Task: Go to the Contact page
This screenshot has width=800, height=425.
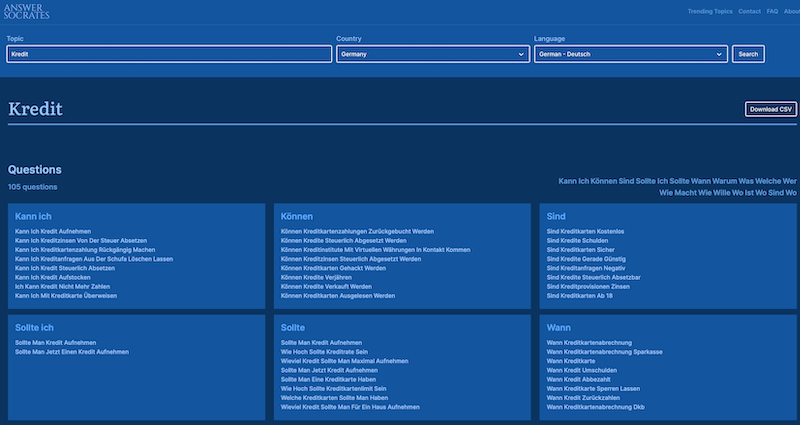Action: pos(749,11)
